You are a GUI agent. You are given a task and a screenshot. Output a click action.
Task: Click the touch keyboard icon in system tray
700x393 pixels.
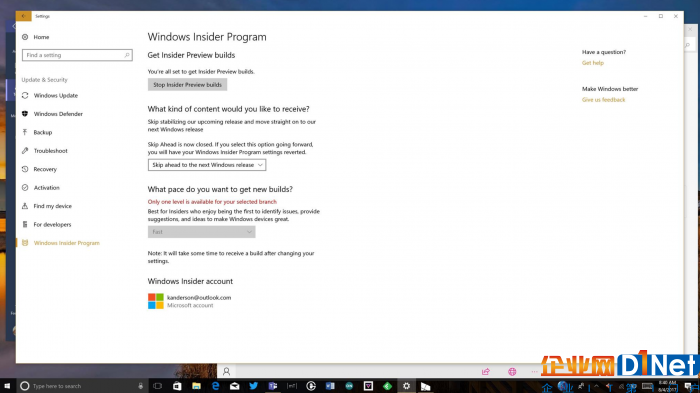647,386
